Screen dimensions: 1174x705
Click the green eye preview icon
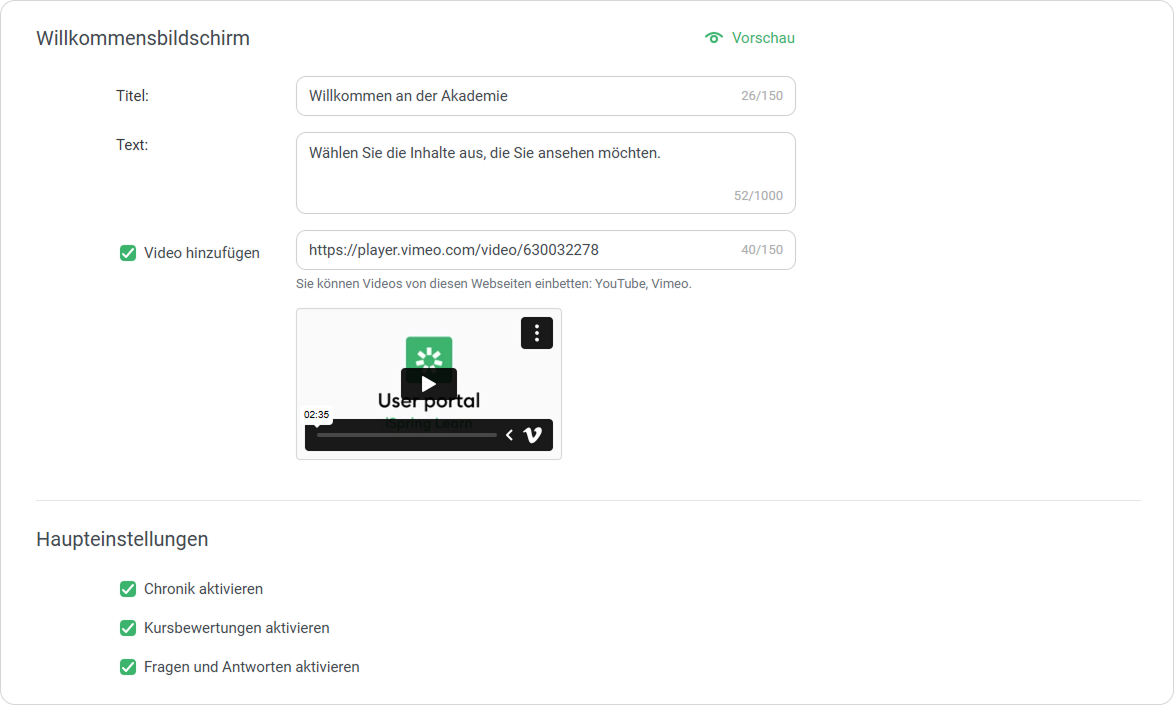coord(713,38)
